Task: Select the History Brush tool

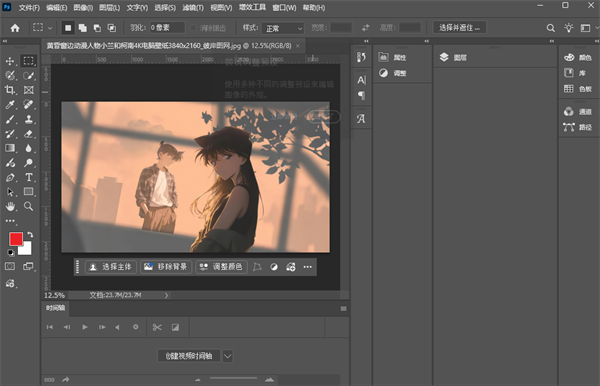Action: point(10,134)
